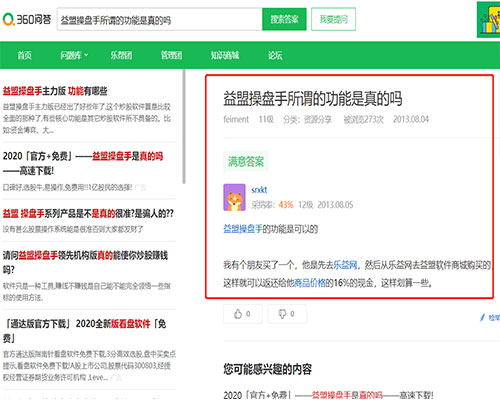Screen dimensions: 500x400
Task: Focus the search input field
Action: coord(160,19)
